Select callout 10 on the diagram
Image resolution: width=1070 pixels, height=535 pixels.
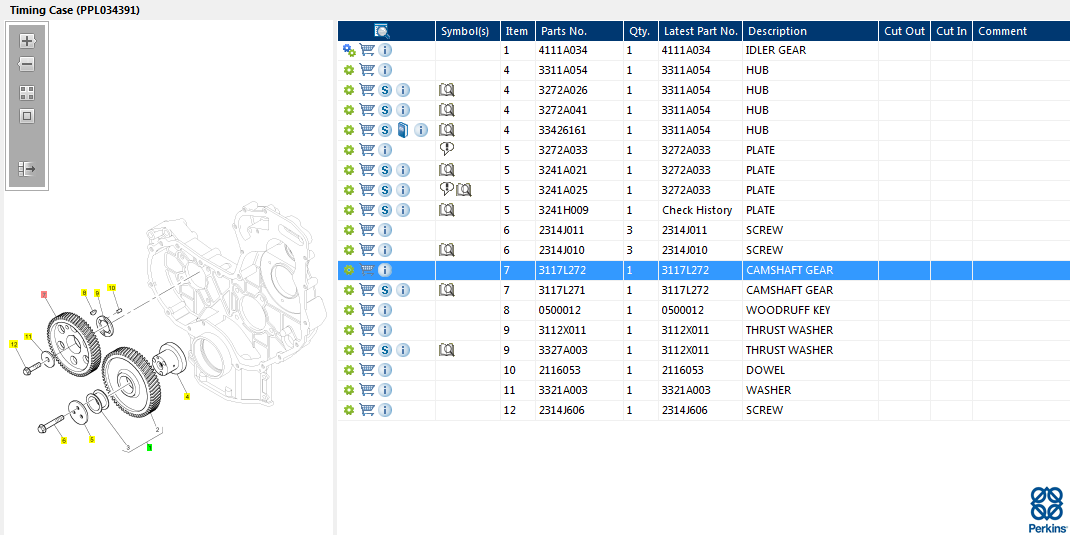point(112,287)
